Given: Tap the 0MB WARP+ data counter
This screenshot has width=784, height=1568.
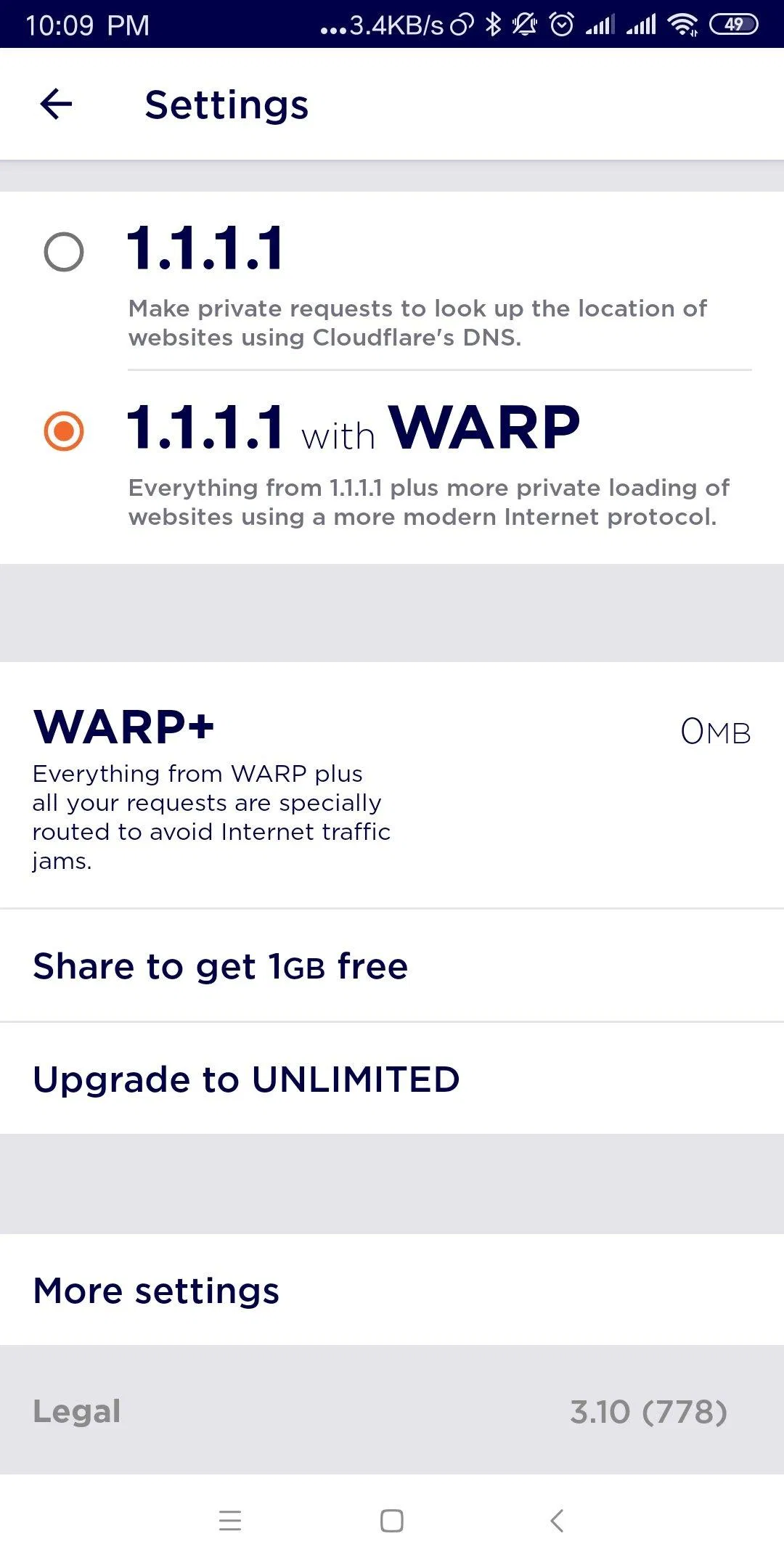Looking at the screenshot, I should [x=715, y=732].
